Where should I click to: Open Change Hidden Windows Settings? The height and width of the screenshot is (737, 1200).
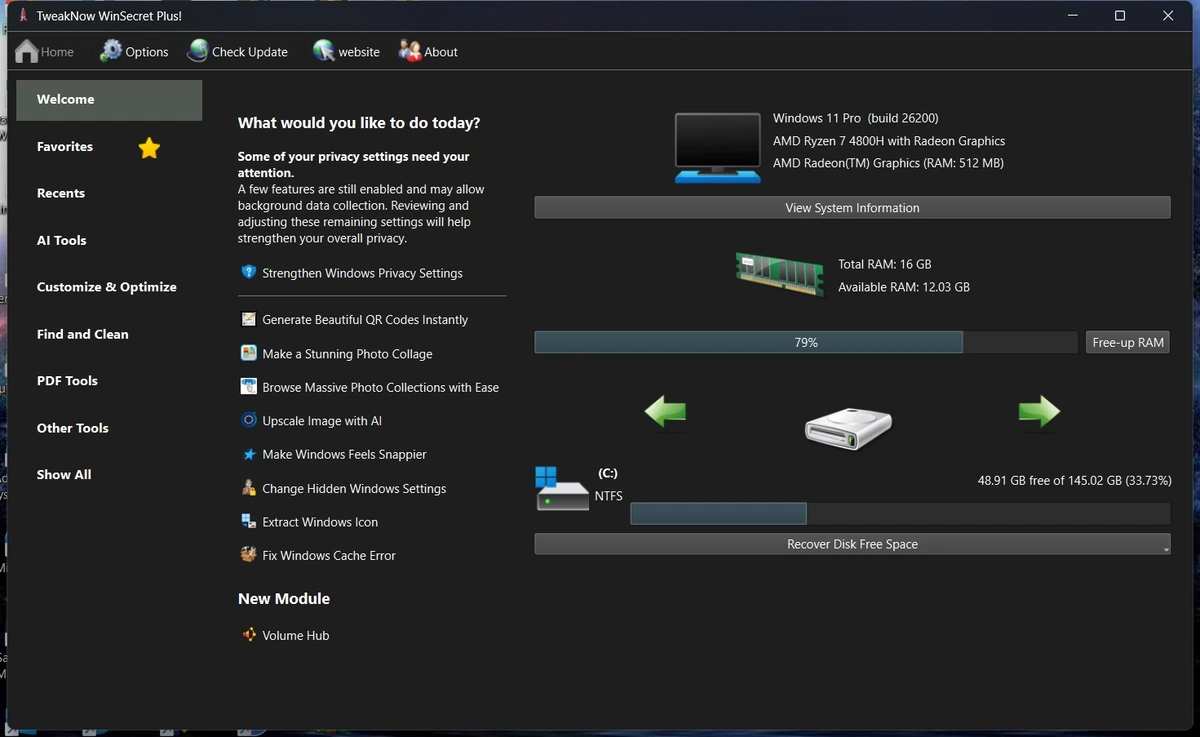tap(354, 489)
